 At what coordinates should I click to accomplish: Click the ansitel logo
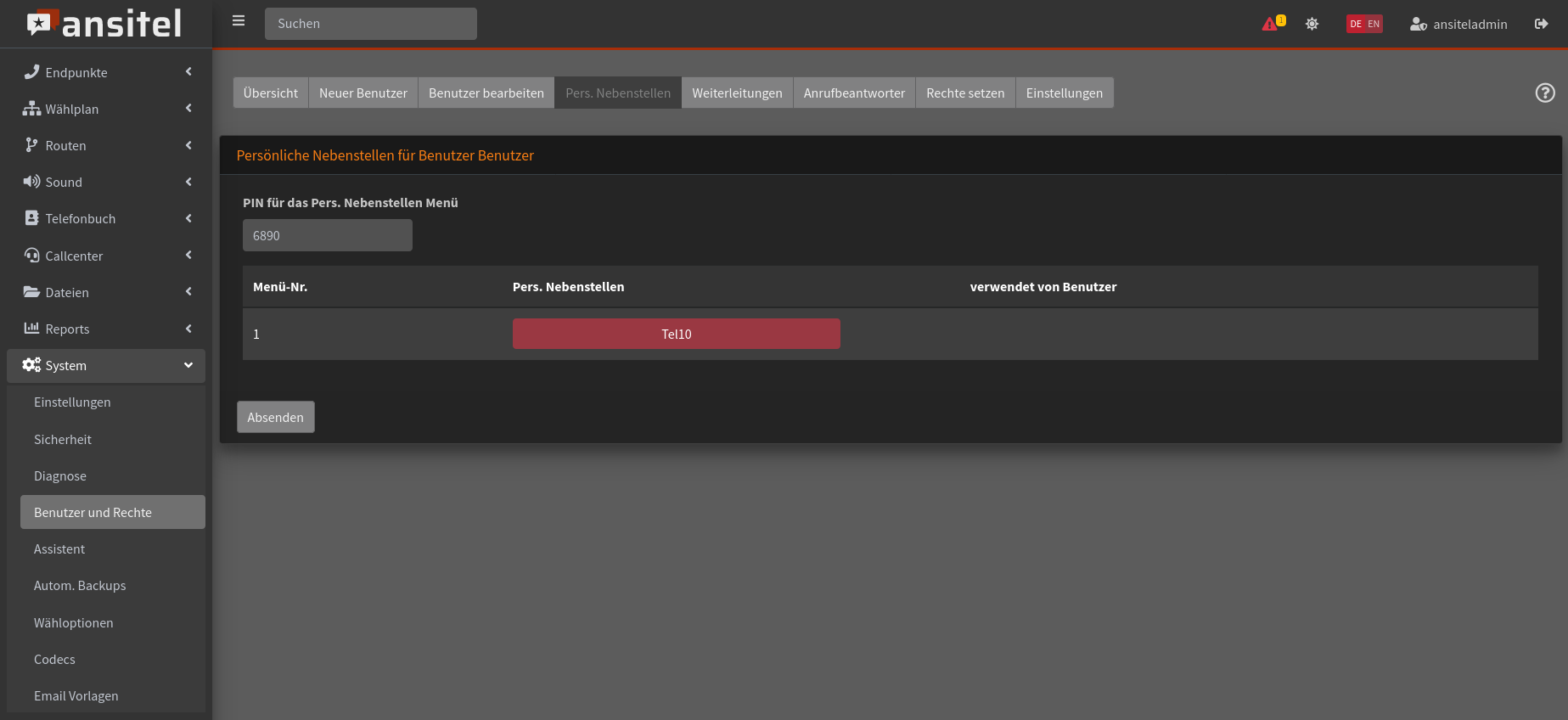click(x=105, y=24)
